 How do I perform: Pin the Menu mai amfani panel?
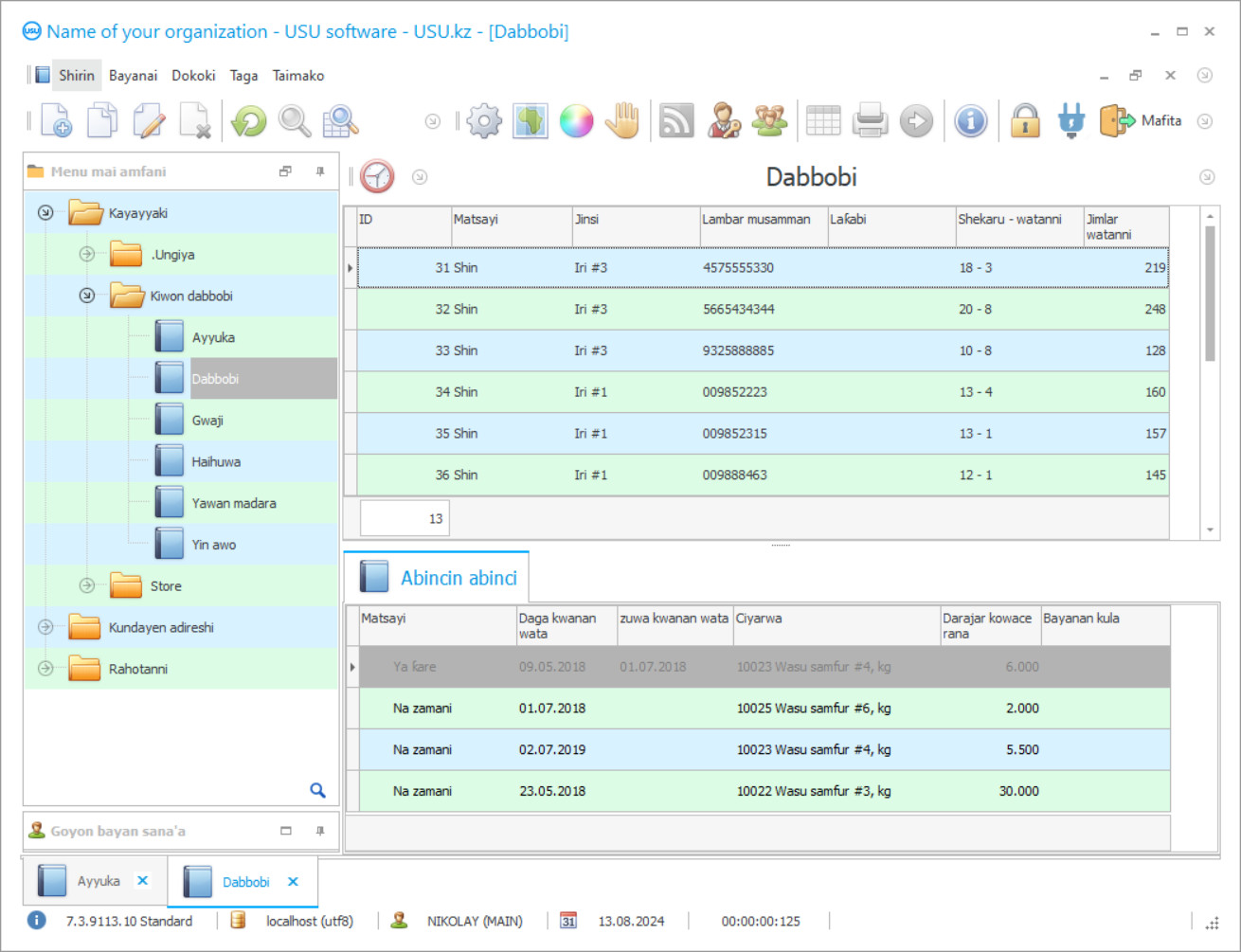320,171
